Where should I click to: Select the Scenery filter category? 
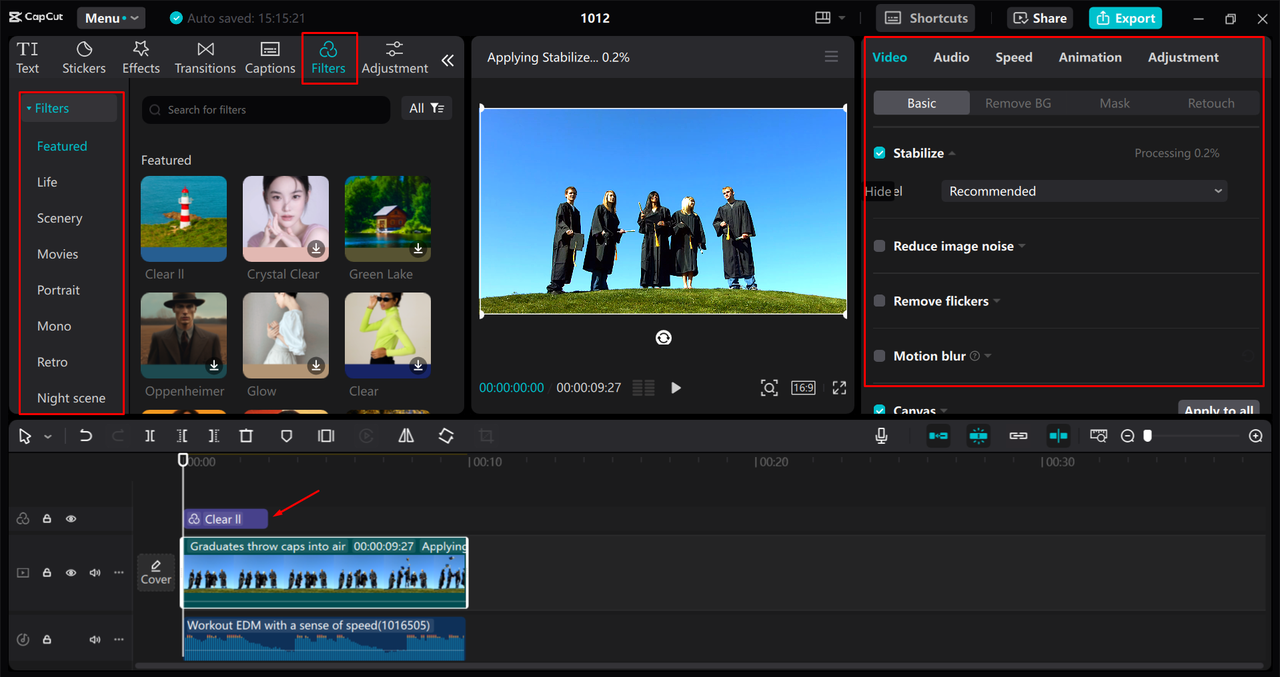(x=60, y=218)
